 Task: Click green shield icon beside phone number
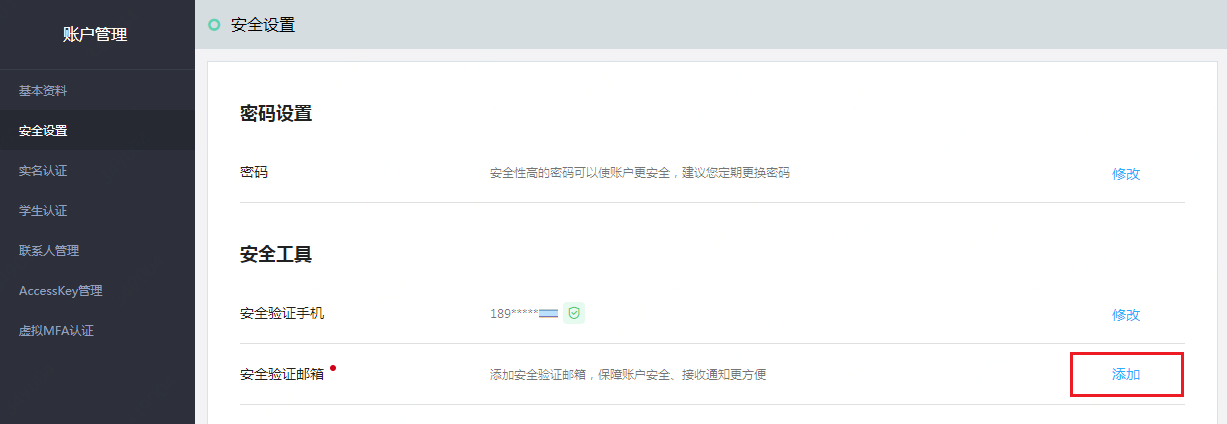coord(574,313)
